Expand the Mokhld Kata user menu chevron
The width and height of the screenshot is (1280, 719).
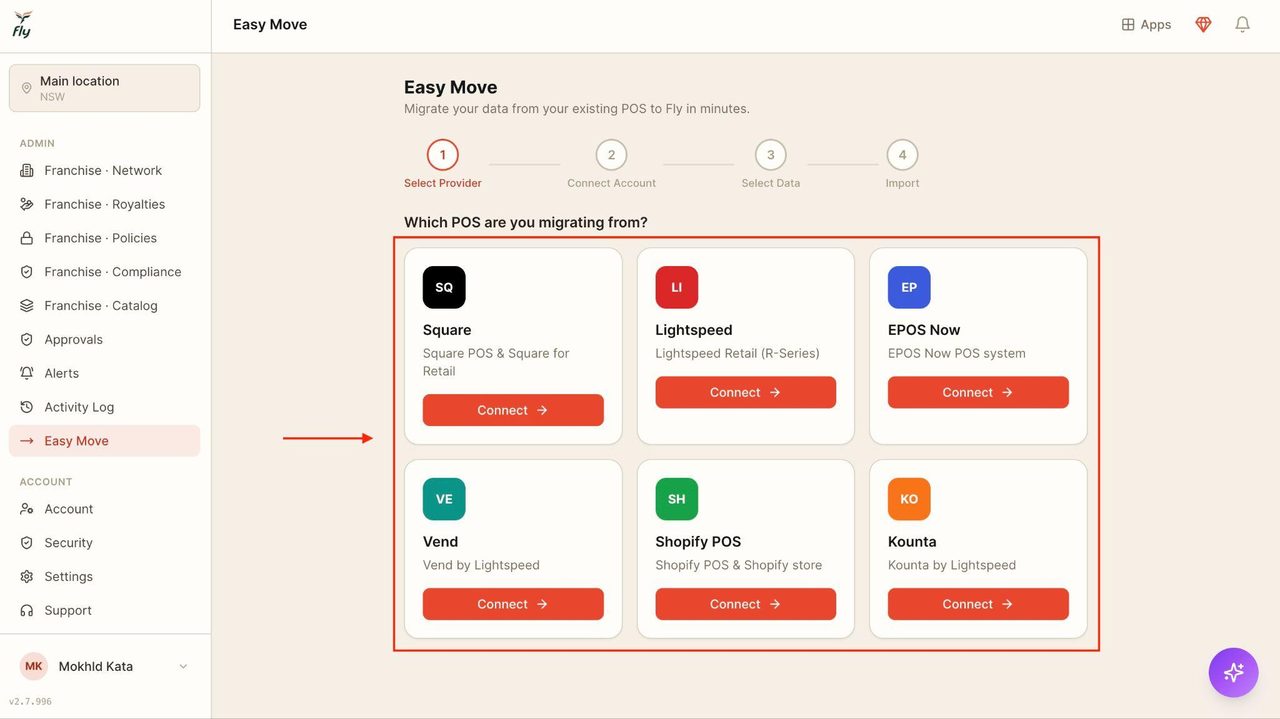pyautogui.click(x=183, y=667)
